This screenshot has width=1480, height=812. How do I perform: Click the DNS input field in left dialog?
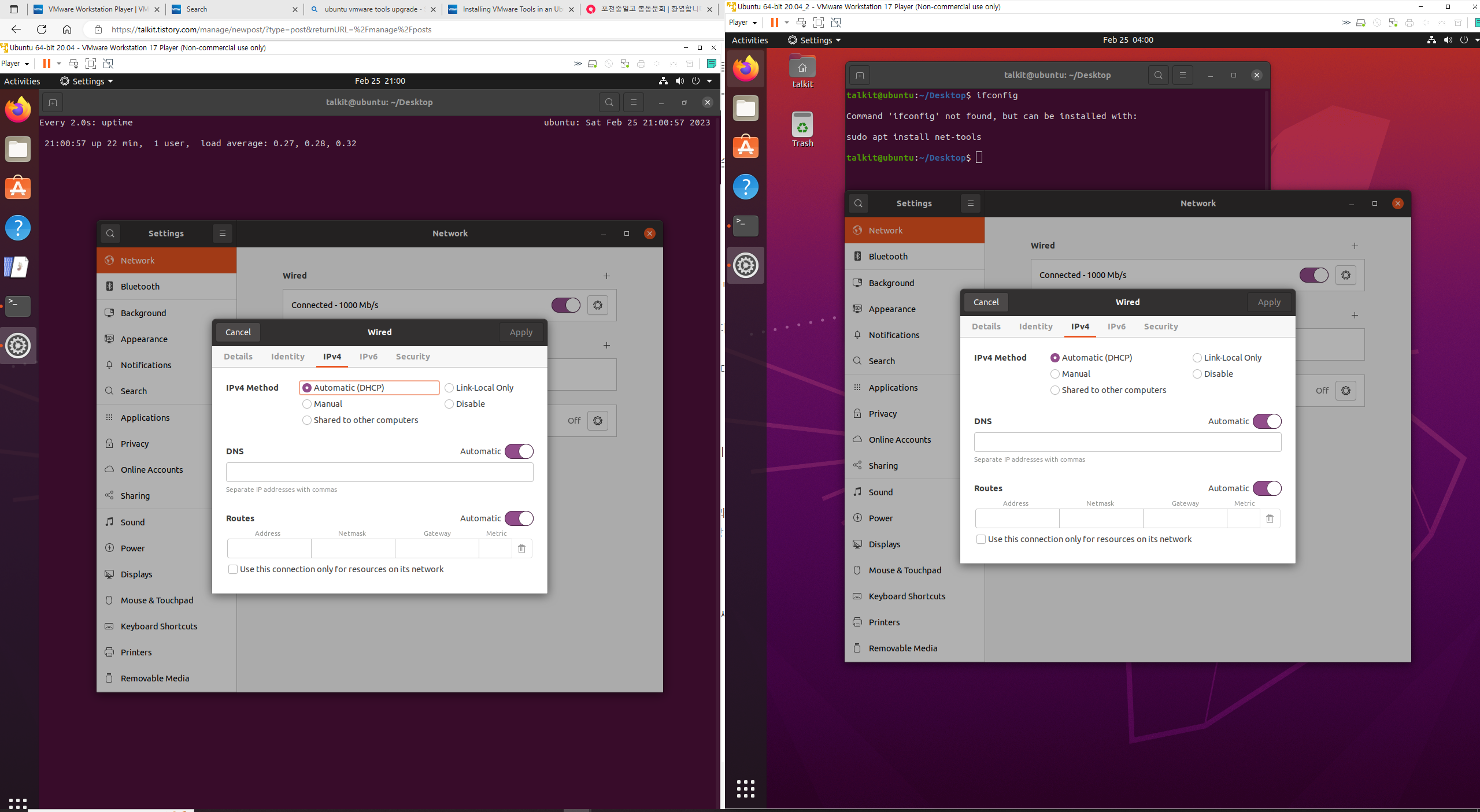pos(379,472)
